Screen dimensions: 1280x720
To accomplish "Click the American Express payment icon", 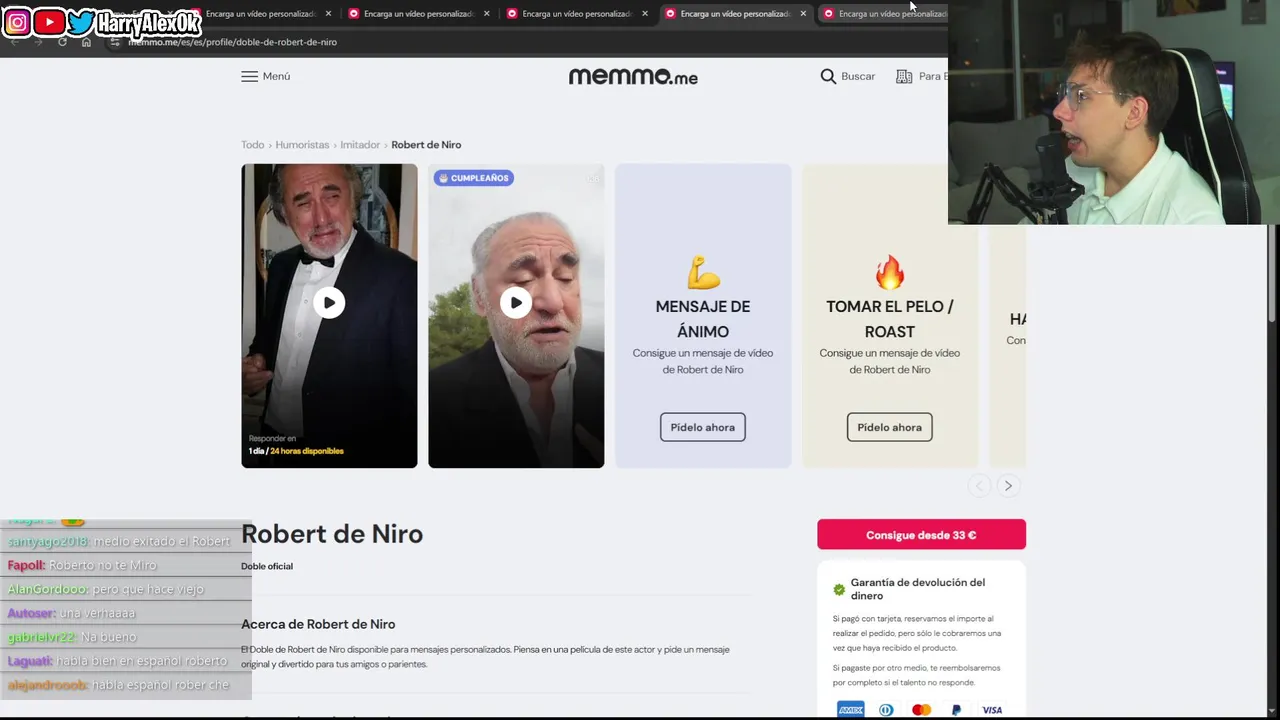I will (851, 710).
